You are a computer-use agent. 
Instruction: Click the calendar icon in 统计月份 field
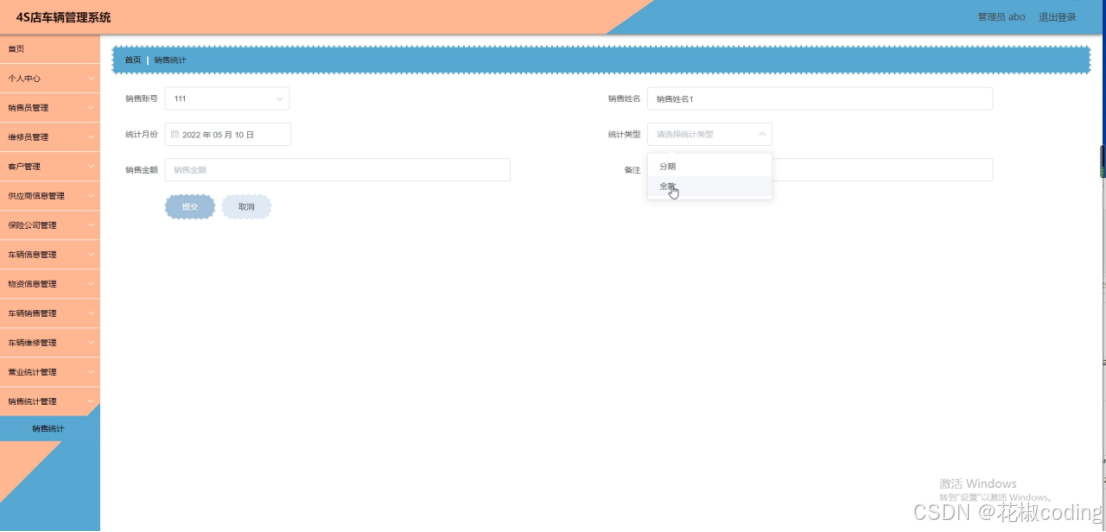[175, 134]
